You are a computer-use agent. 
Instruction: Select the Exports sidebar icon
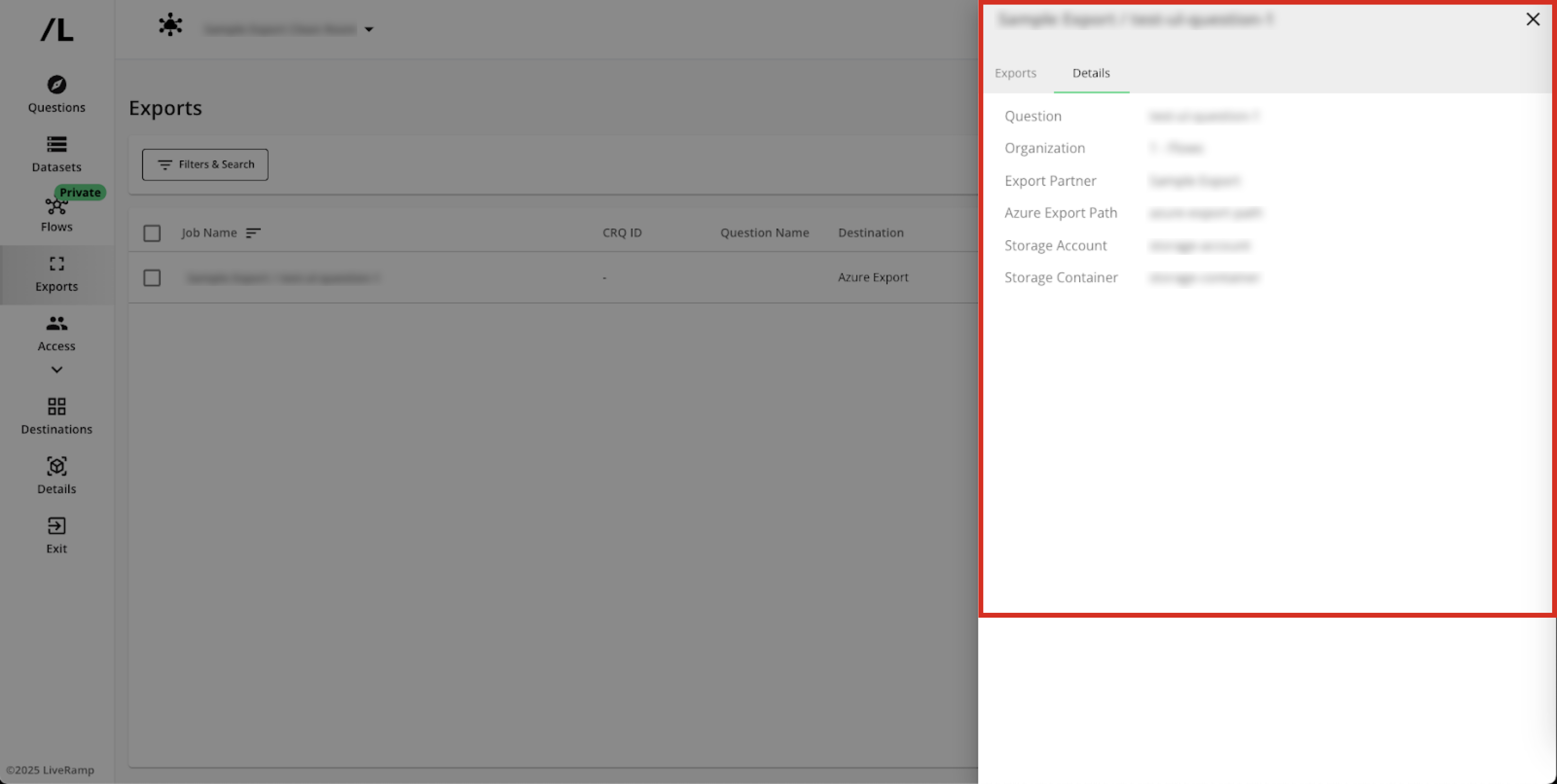pyautogui.click(x=57, y=264)
